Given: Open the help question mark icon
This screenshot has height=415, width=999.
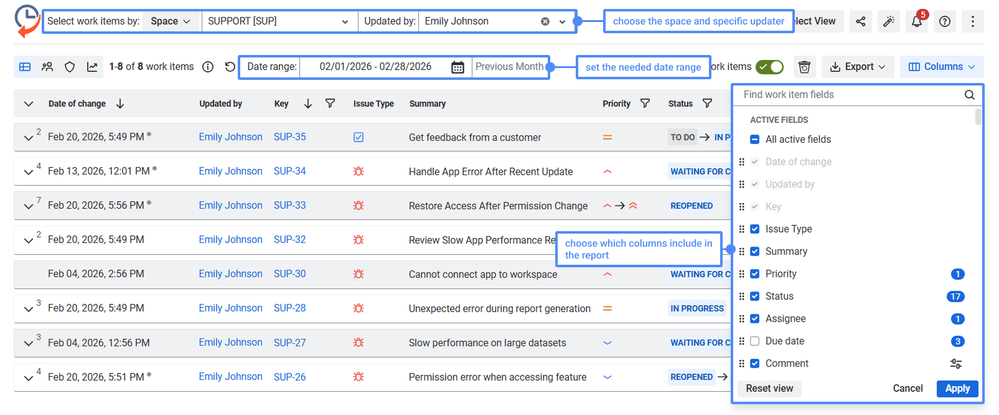Looking at the screenshot, I should coord(945,22).
